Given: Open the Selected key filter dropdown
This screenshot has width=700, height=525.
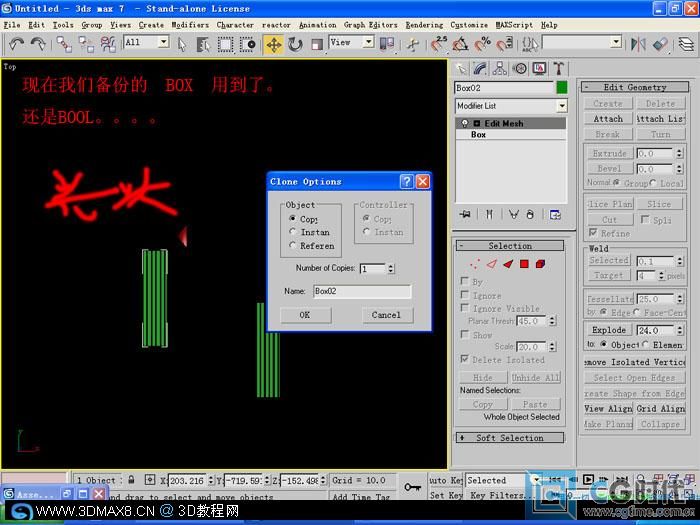Looking at the screenshot, I should click(x=535, y=480).
